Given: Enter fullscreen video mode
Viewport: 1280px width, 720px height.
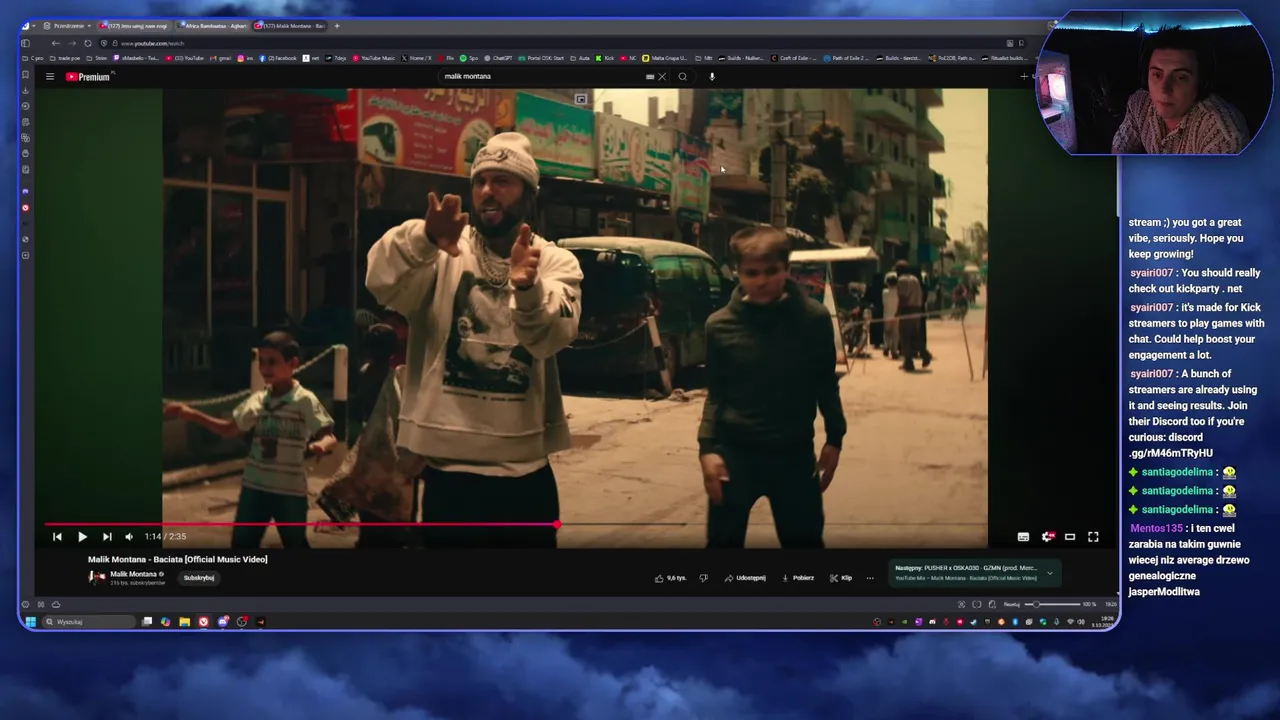Looking at the screenshot, I should pyautogui.click(x=1093, y=537).
